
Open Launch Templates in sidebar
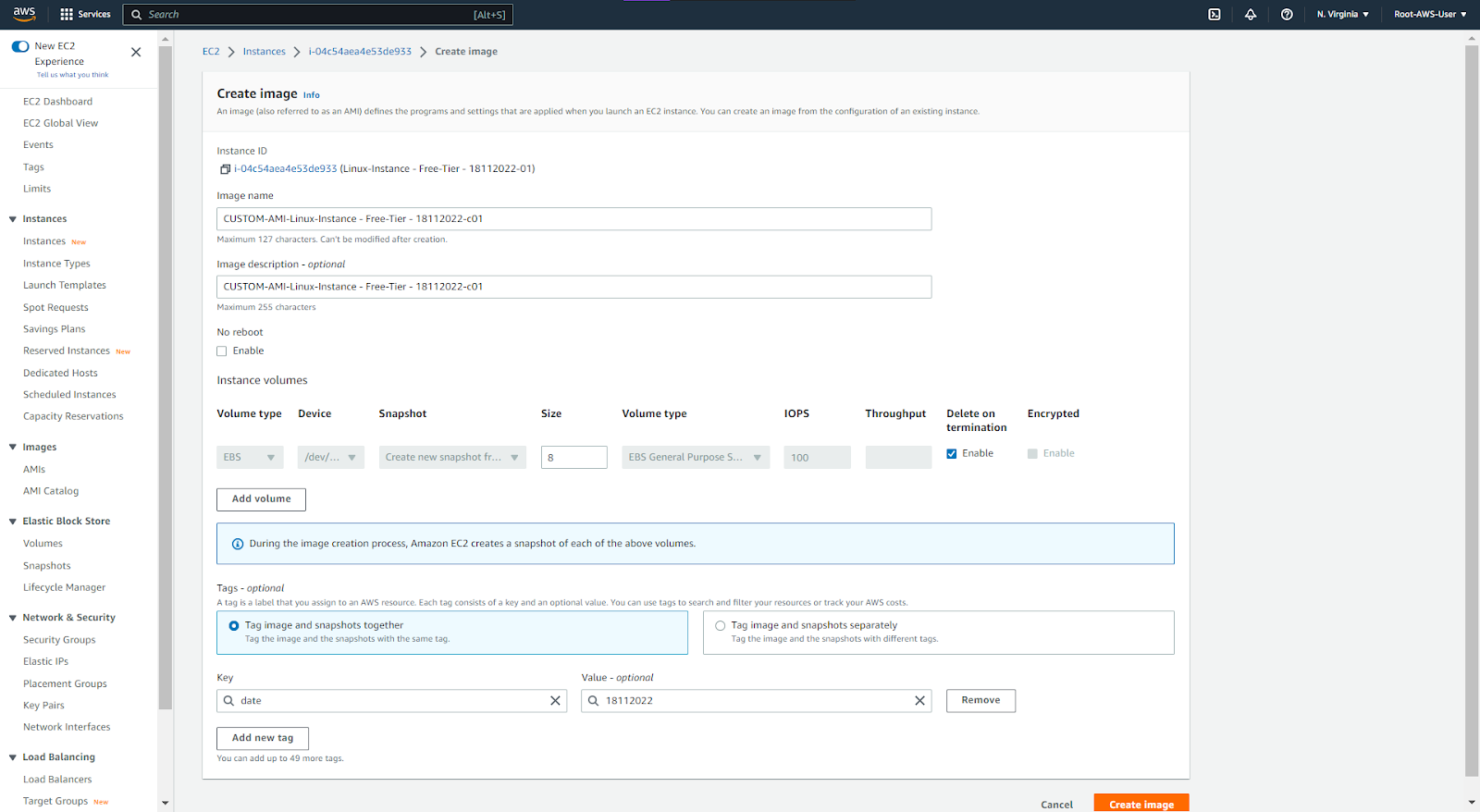65,286
